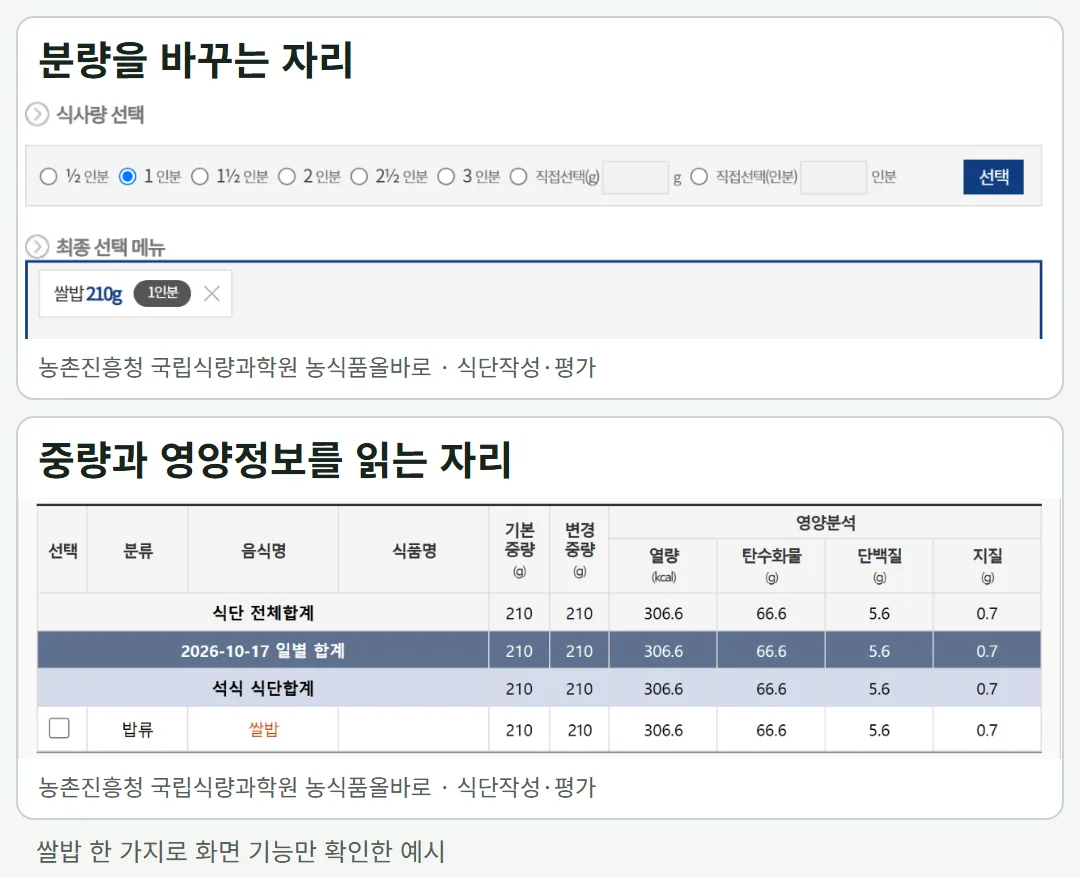The height and width of the screenshot is (877, 1080).
Task: Click 306.6 in the 식단 전체합계 row
Action: pyautogui.click(x=663, y=613)
